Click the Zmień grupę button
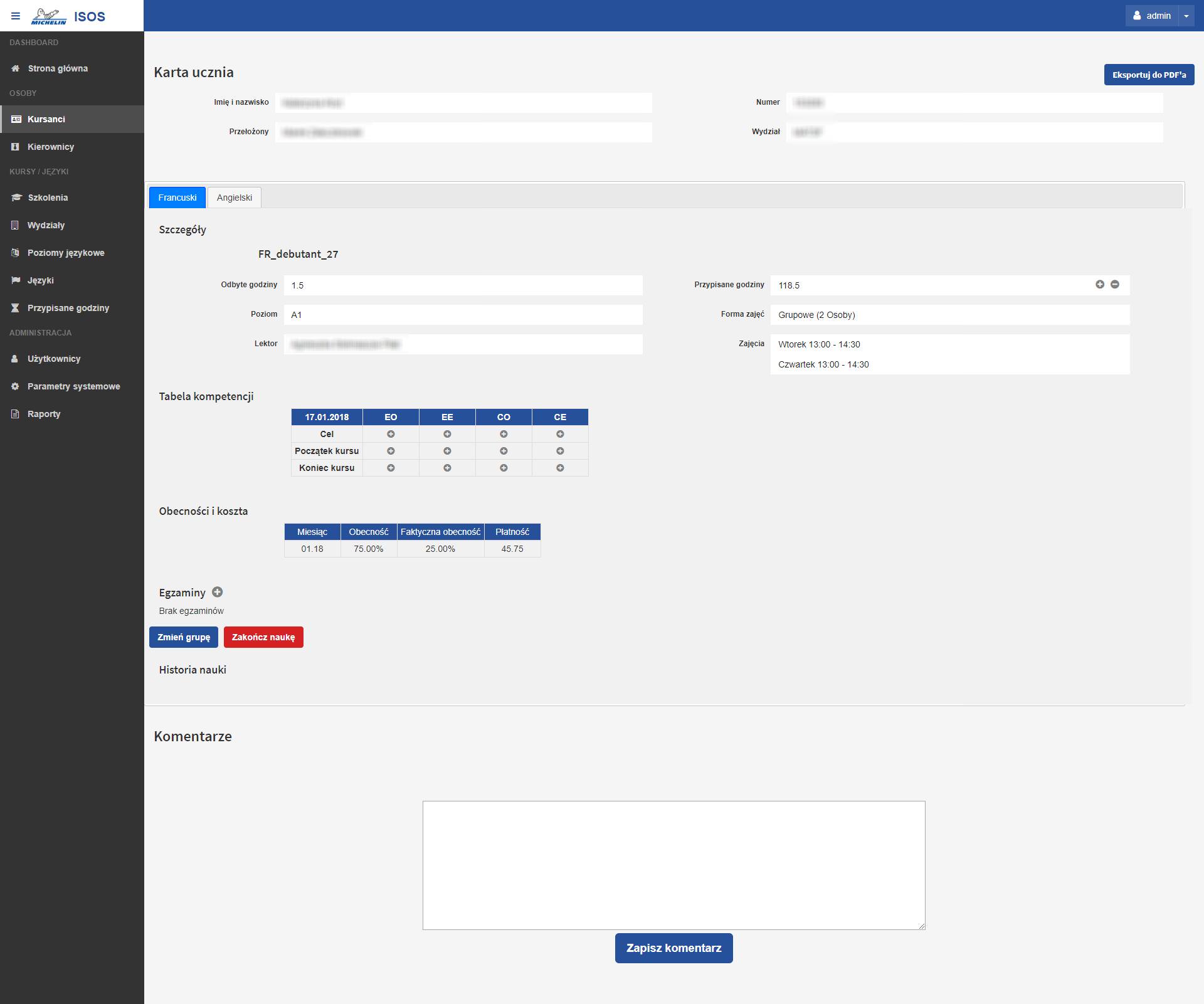Screen dimensions: 1204x1004 [x=184, y=637]
